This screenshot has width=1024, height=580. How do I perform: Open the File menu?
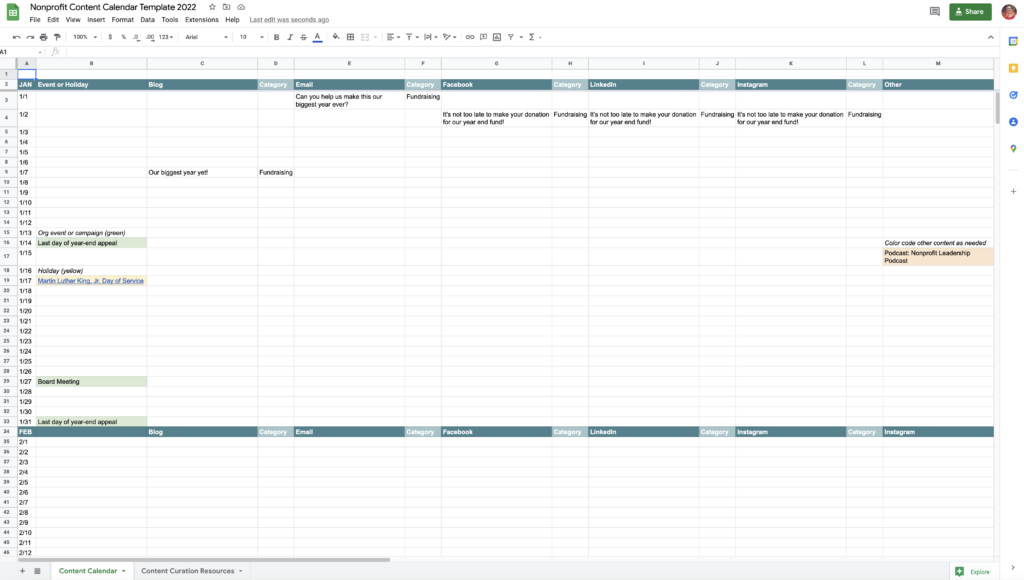coord(35,20)
